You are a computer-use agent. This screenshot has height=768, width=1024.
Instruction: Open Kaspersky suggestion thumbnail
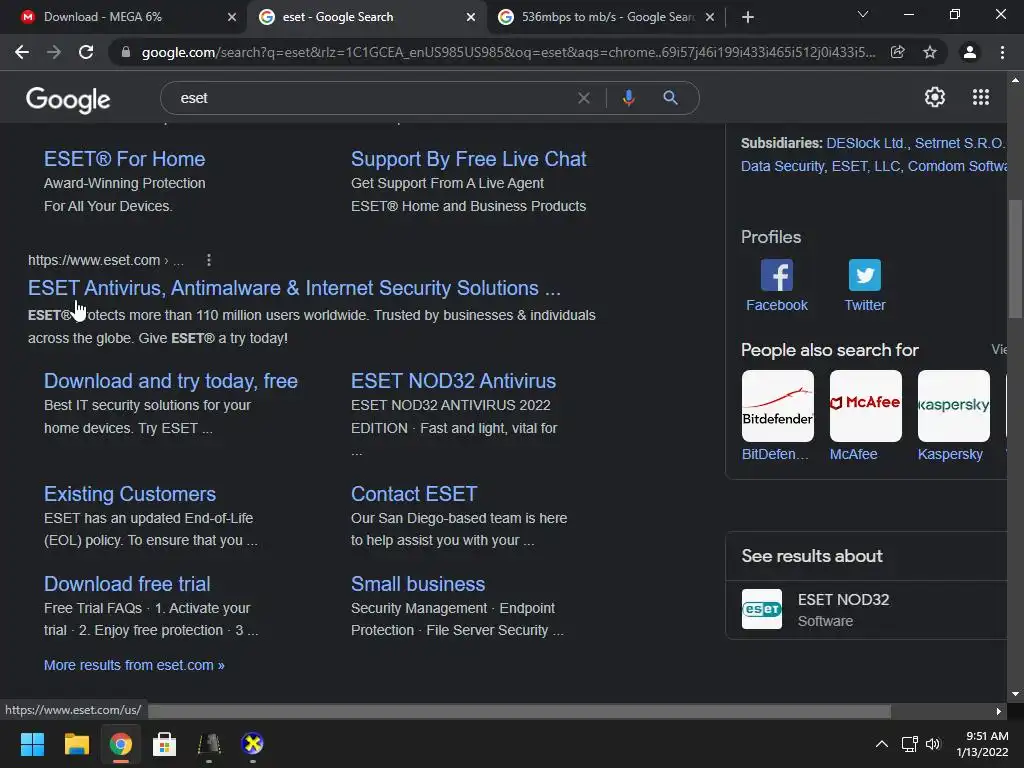click(x=953, y=406)
